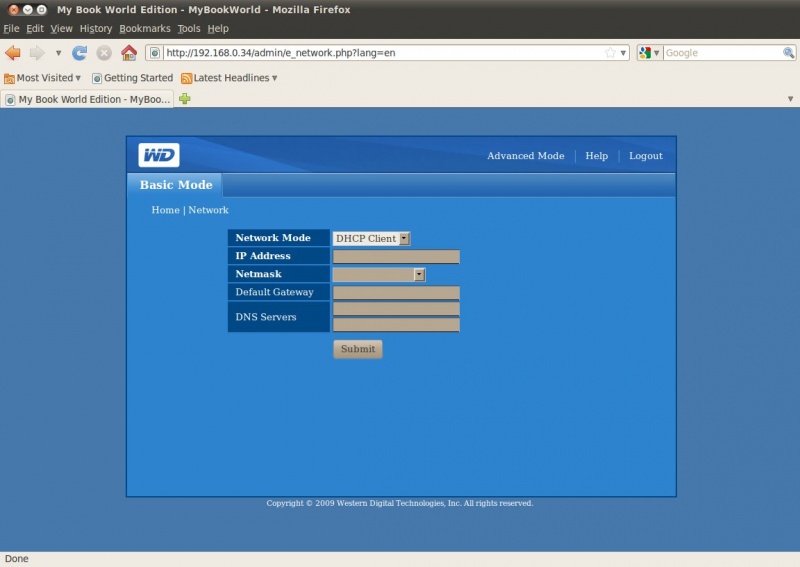800x567 pixels.
Task: Open the URL history dropdown arrow
Action: point(623,53)
